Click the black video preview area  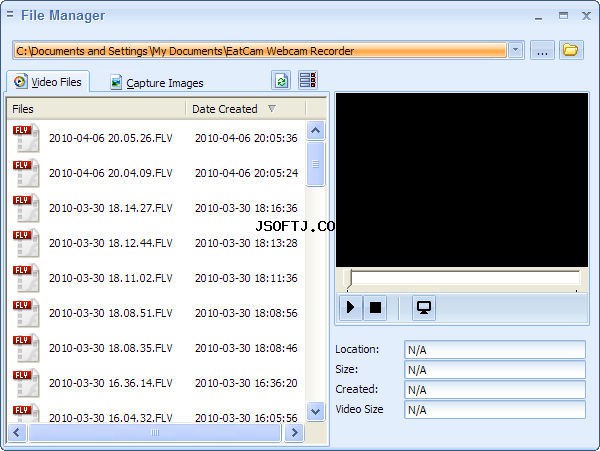(x=462, y=180)
